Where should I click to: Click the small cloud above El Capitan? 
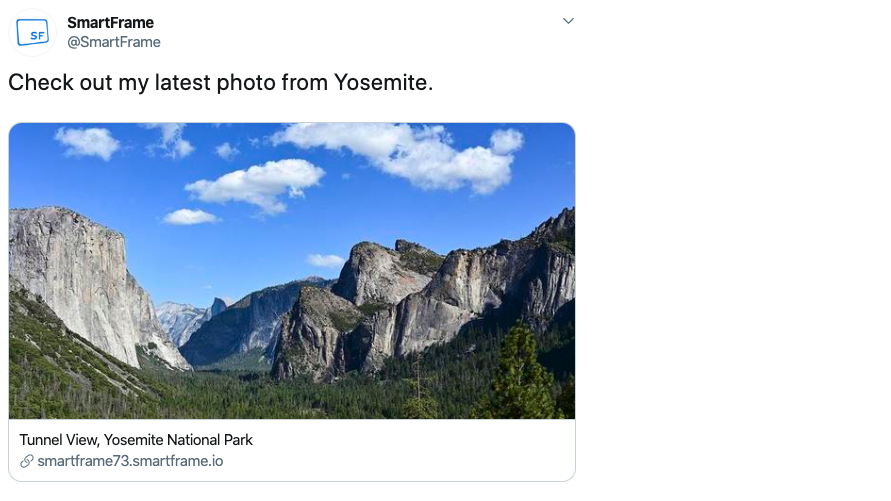click(87, 142)
